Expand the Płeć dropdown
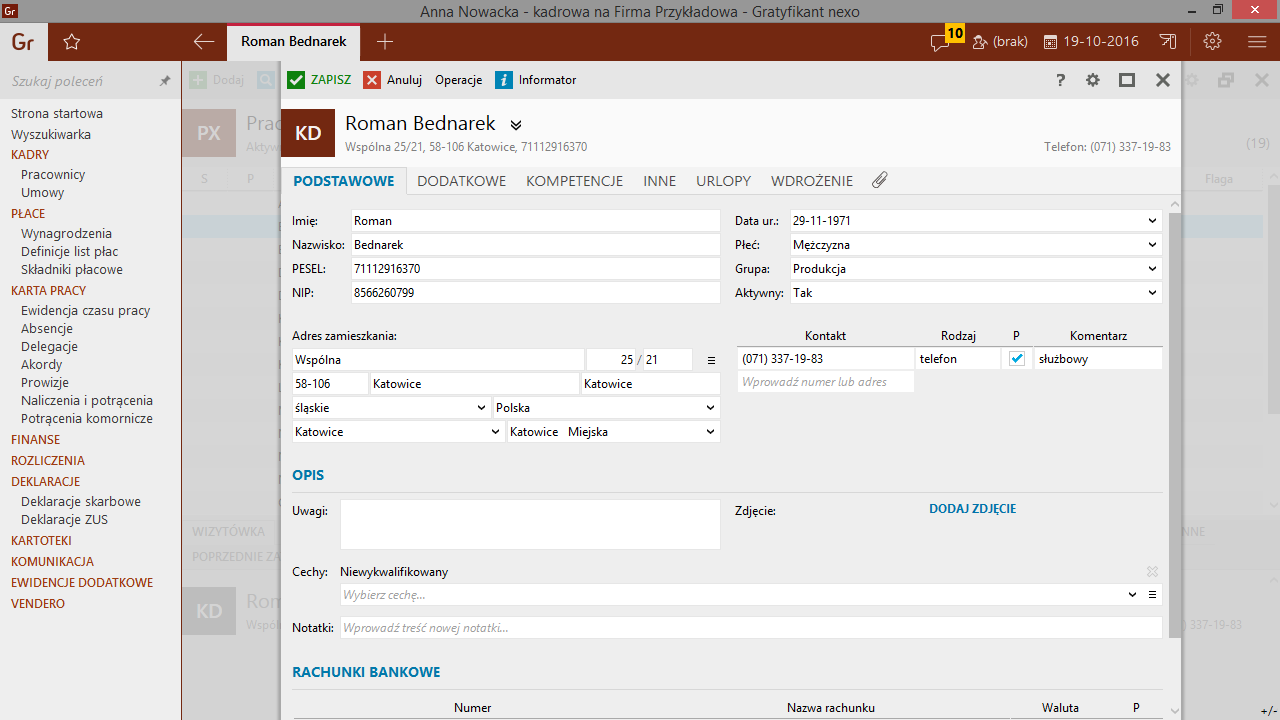 tap(1152, 245)
